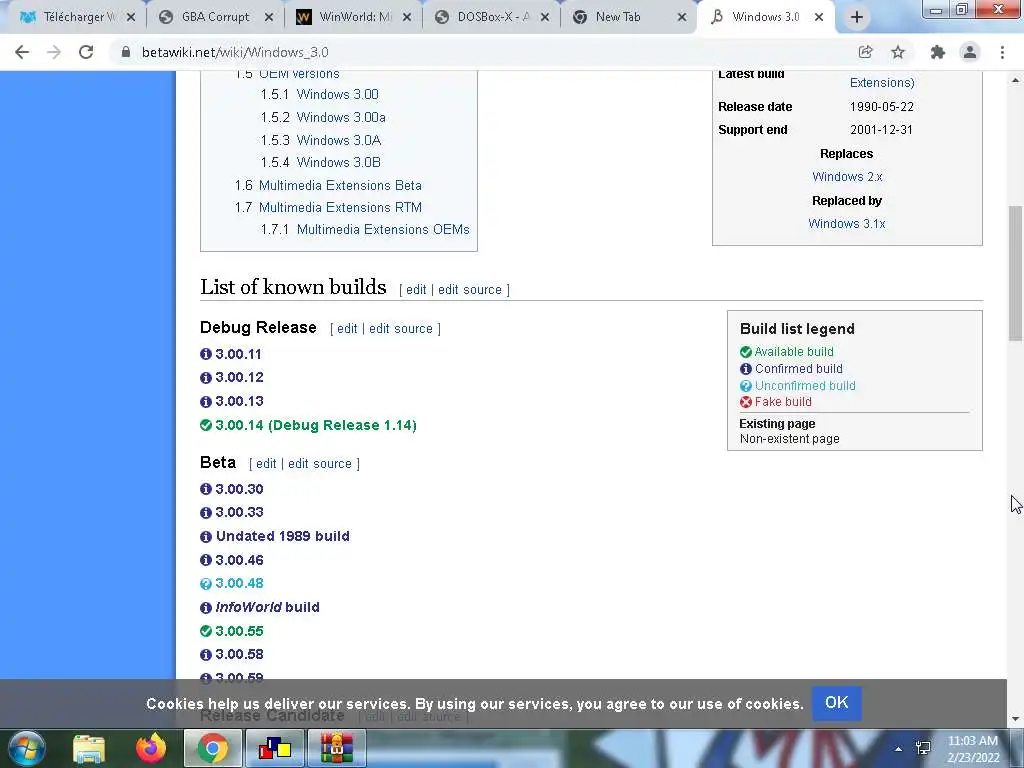This screenshot has height=768, width=1024.
Task: View site information via lock icon
Action: click(126, 52)
